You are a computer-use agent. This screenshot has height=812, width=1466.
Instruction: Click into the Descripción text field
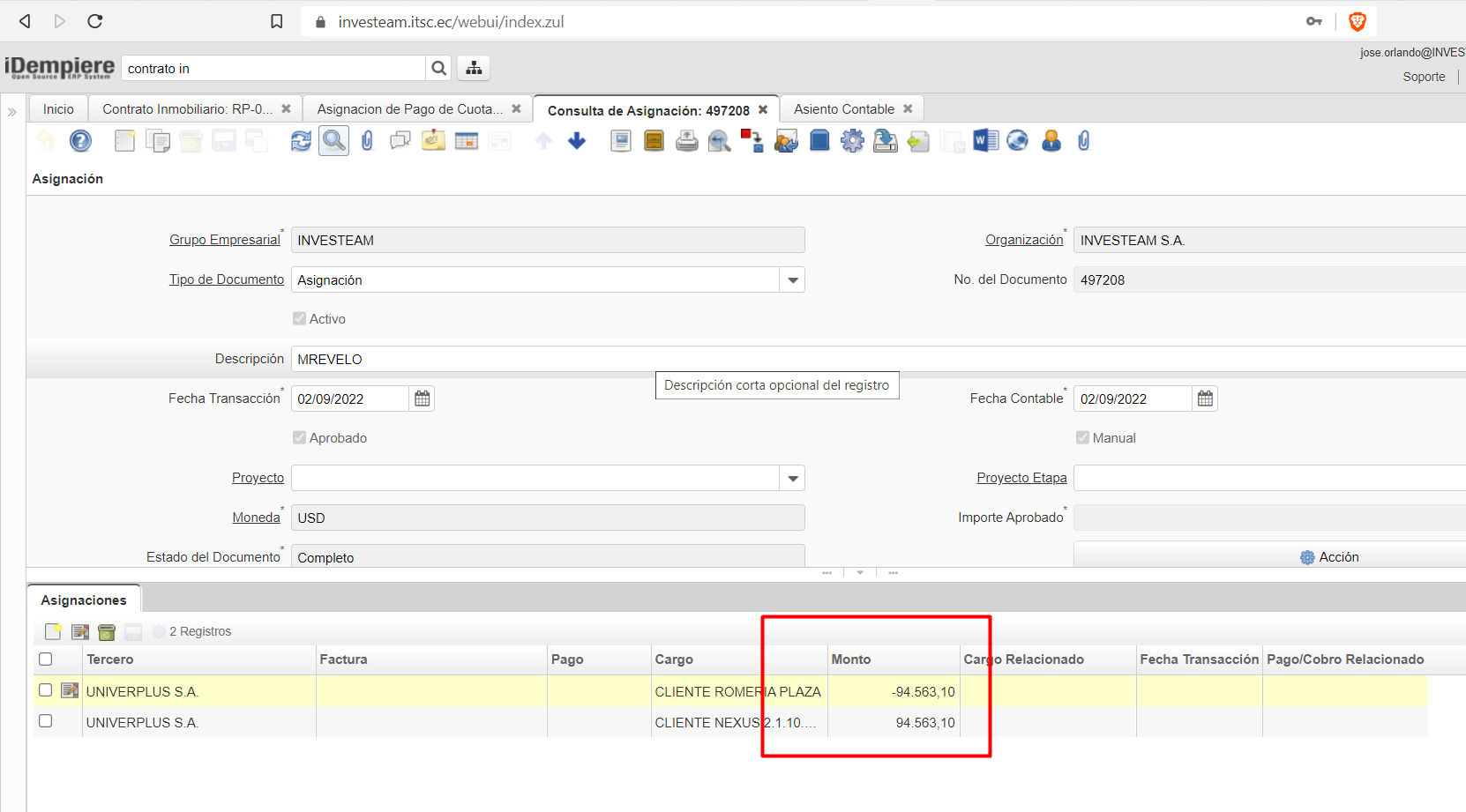point(794,360)
